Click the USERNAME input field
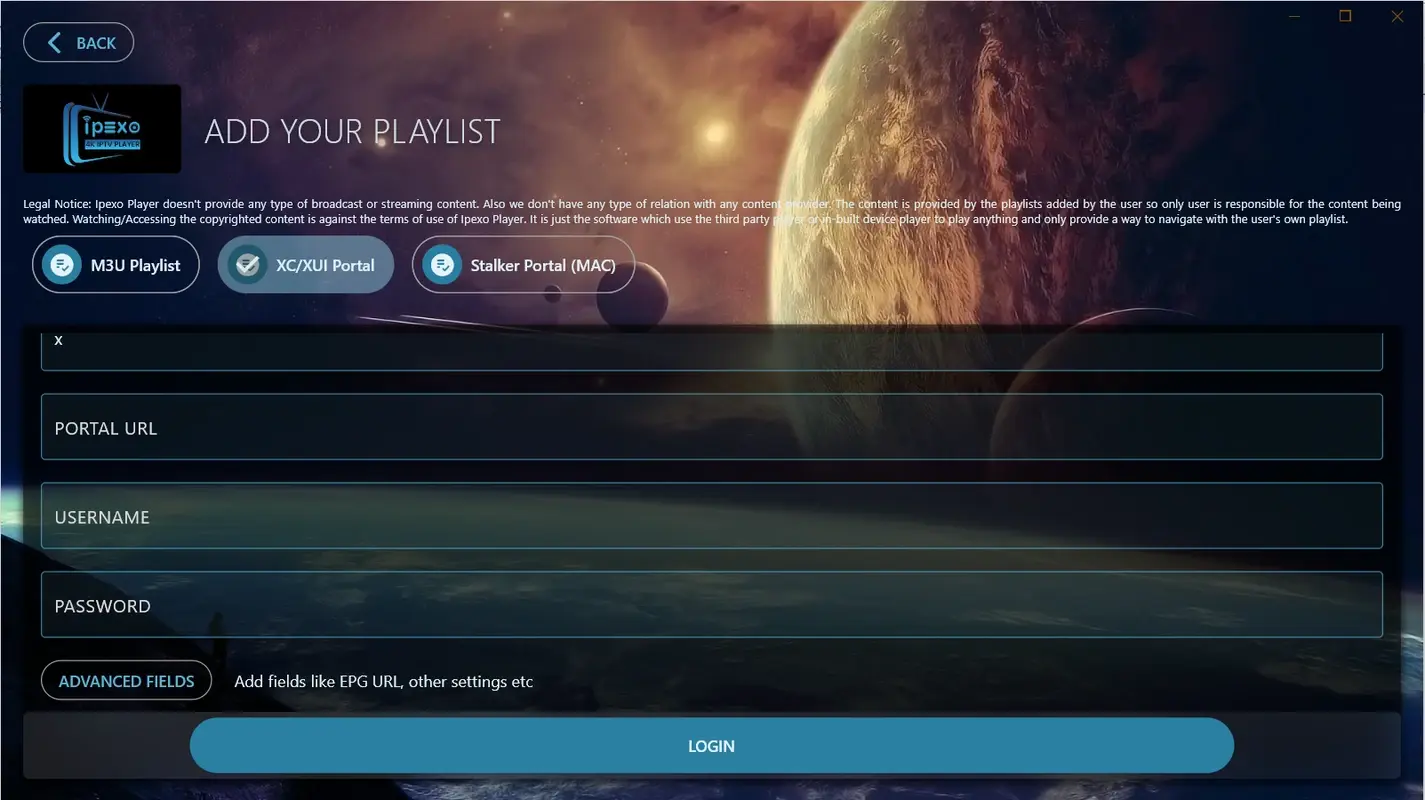Screen dimensions: 1425x800 (711, 516)
